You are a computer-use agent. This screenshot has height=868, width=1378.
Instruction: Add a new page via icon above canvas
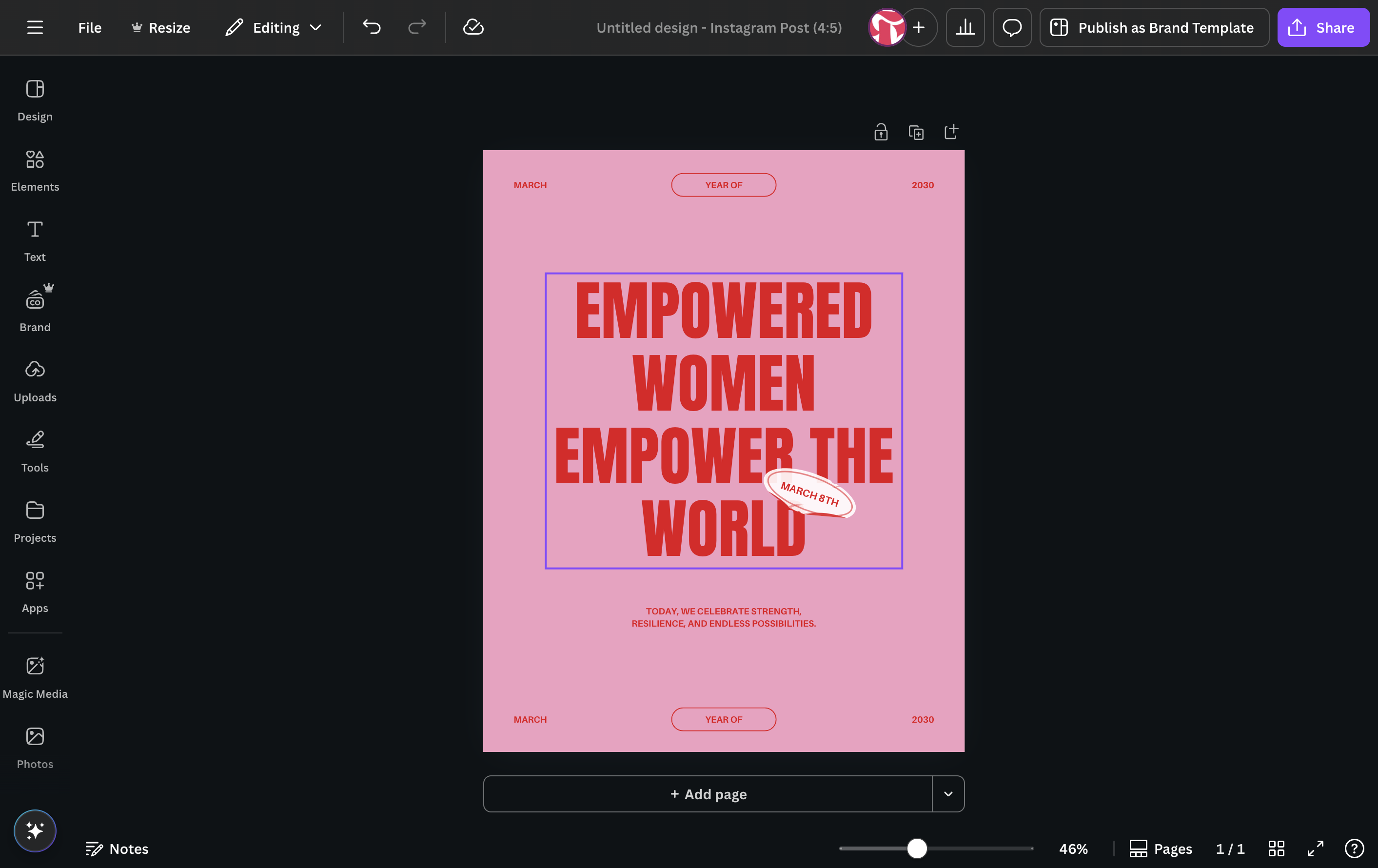coord(950,132)
